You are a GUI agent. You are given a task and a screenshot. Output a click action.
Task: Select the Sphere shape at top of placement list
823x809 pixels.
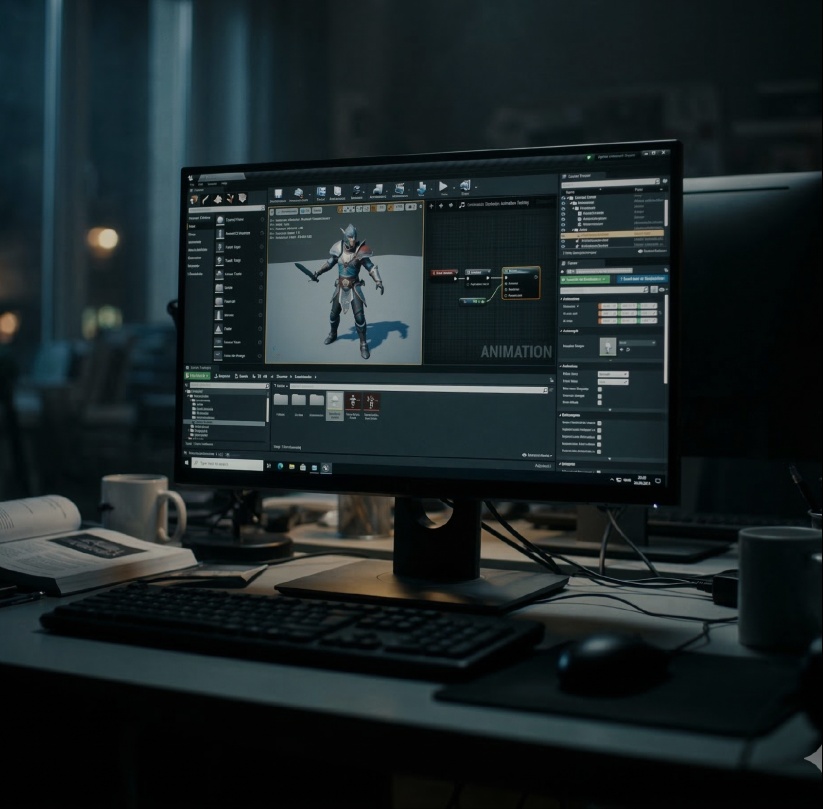pos(219,218)
